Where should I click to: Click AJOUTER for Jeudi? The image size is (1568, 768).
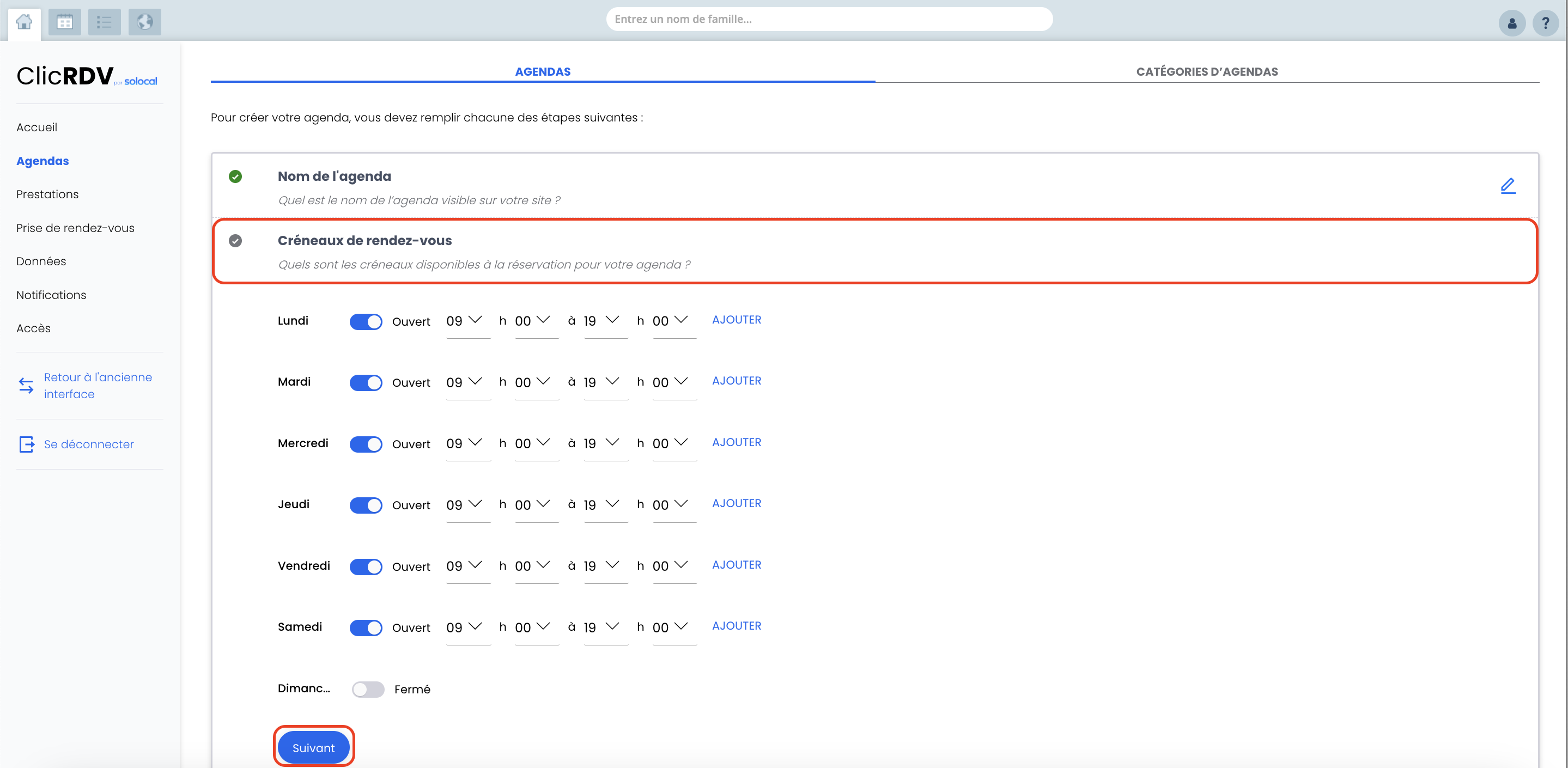coord(737,503)
